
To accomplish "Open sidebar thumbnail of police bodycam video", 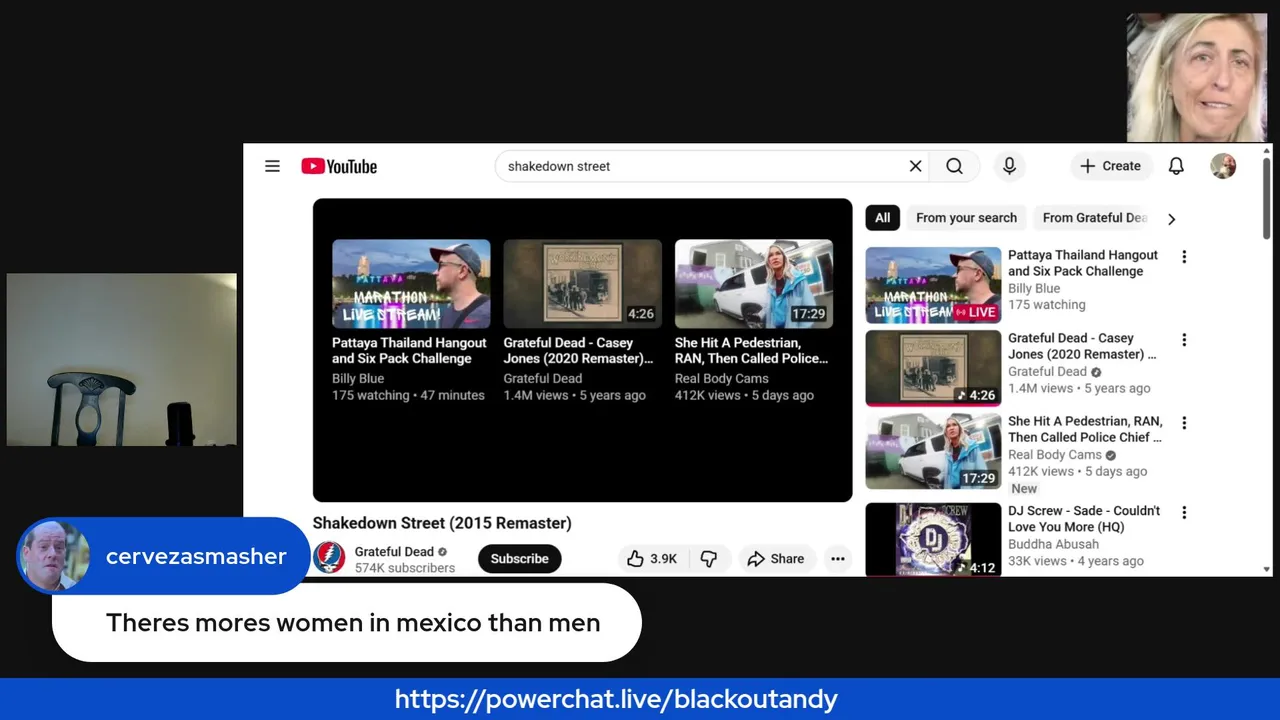I will pyautogui.click(x=933, y=451).
